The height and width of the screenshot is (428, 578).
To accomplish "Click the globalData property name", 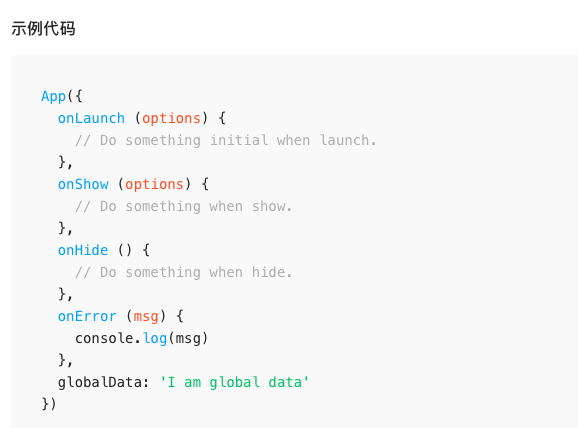I will 100,382.
